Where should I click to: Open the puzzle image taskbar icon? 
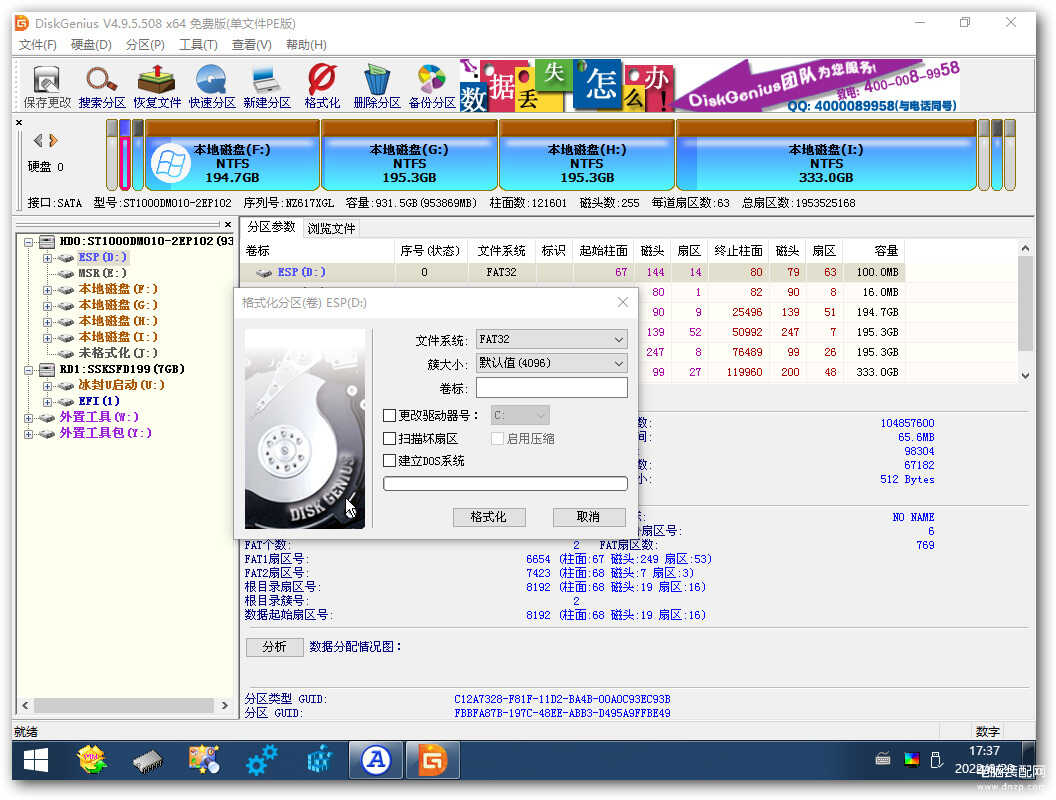click(x=204, y=761)
